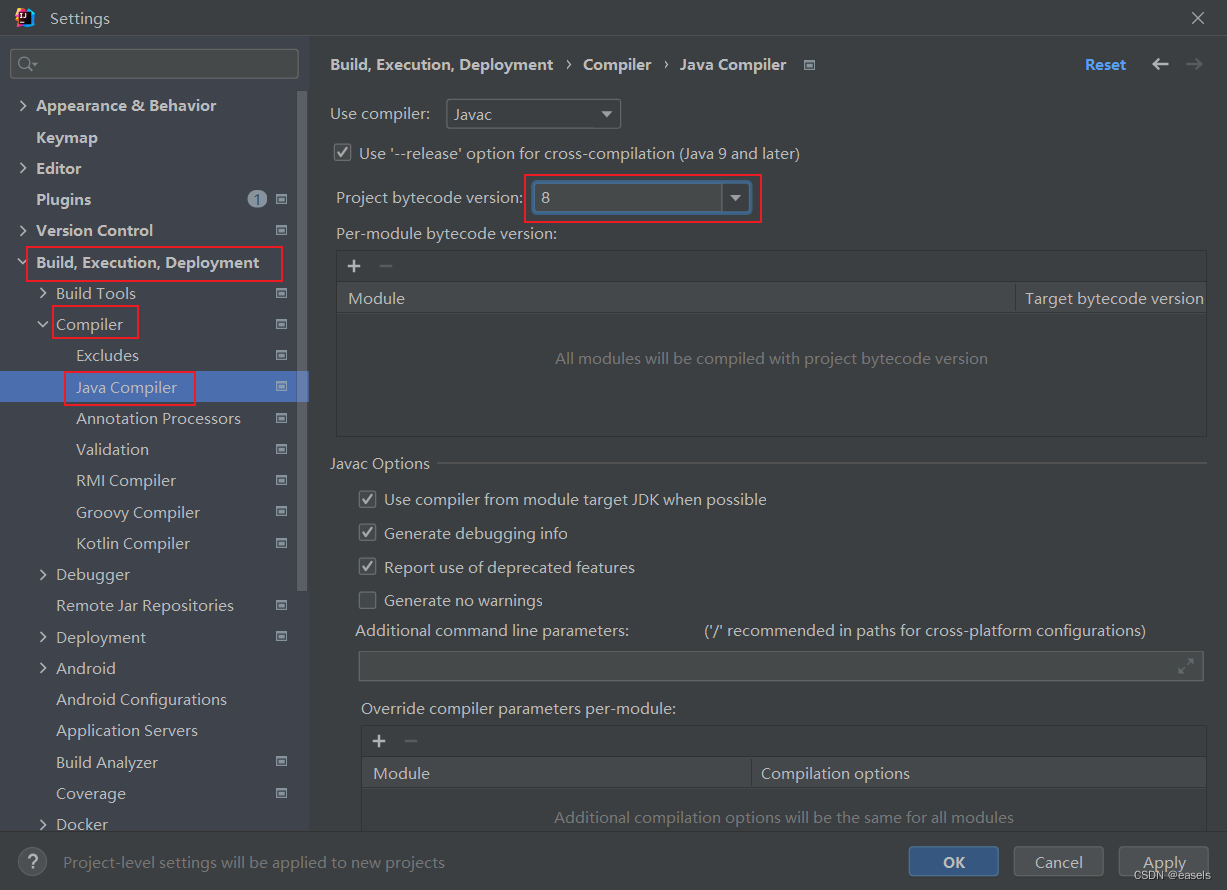Uncheck Generate debugging info
Image resolution: width=1227 pixels, height=890 pixels.
(368, 533)
